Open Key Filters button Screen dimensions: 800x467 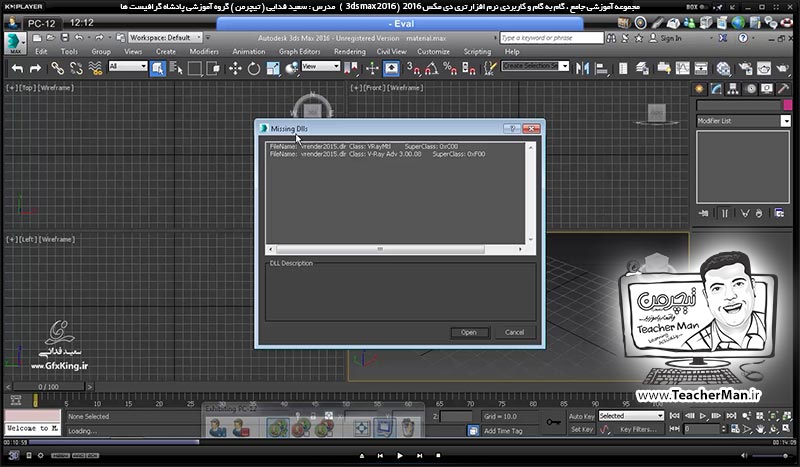pyautogui.click(x=638, y=430)
